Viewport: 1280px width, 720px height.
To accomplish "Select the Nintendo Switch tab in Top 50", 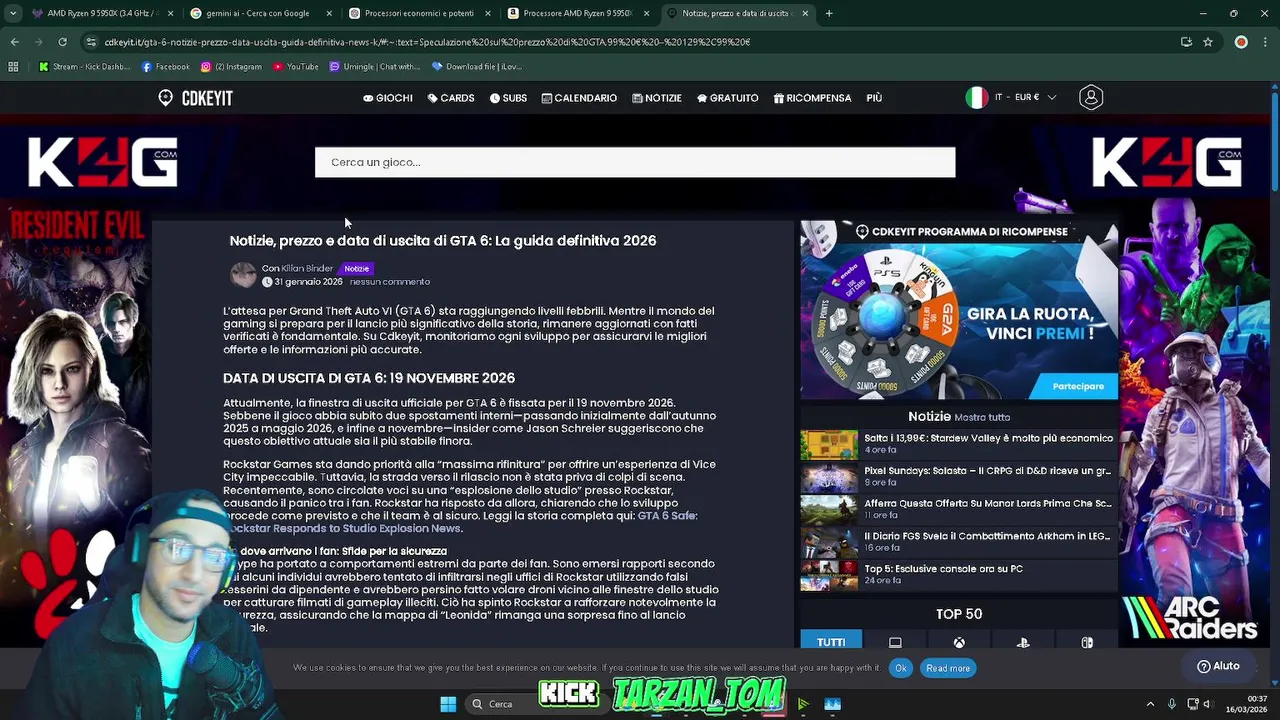I will 1087,642.
